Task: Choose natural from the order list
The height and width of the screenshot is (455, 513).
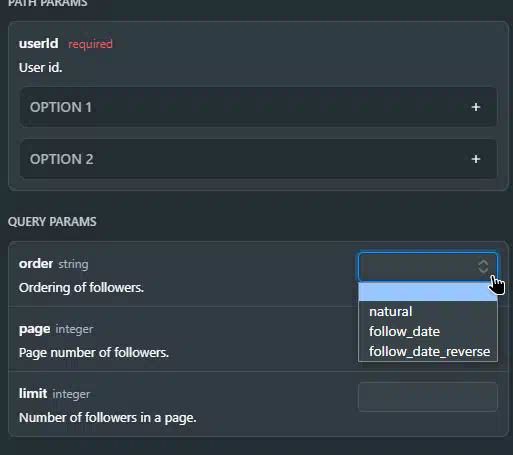Action: (390, 312)
